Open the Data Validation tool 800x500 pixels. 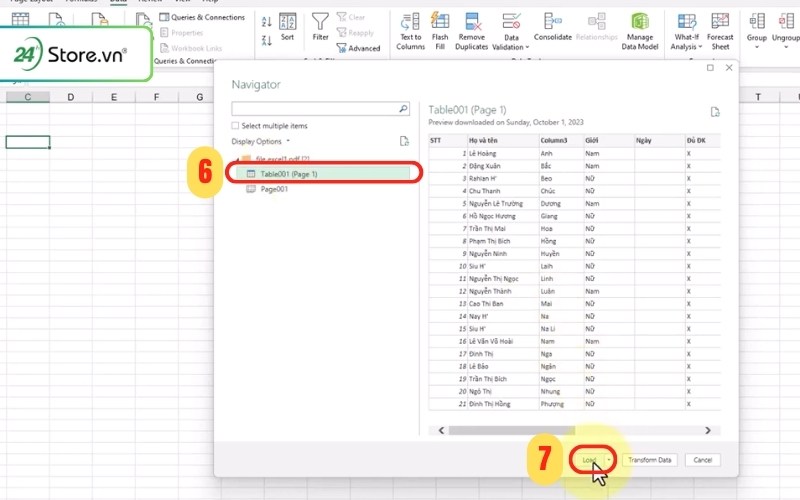(511, 32)
